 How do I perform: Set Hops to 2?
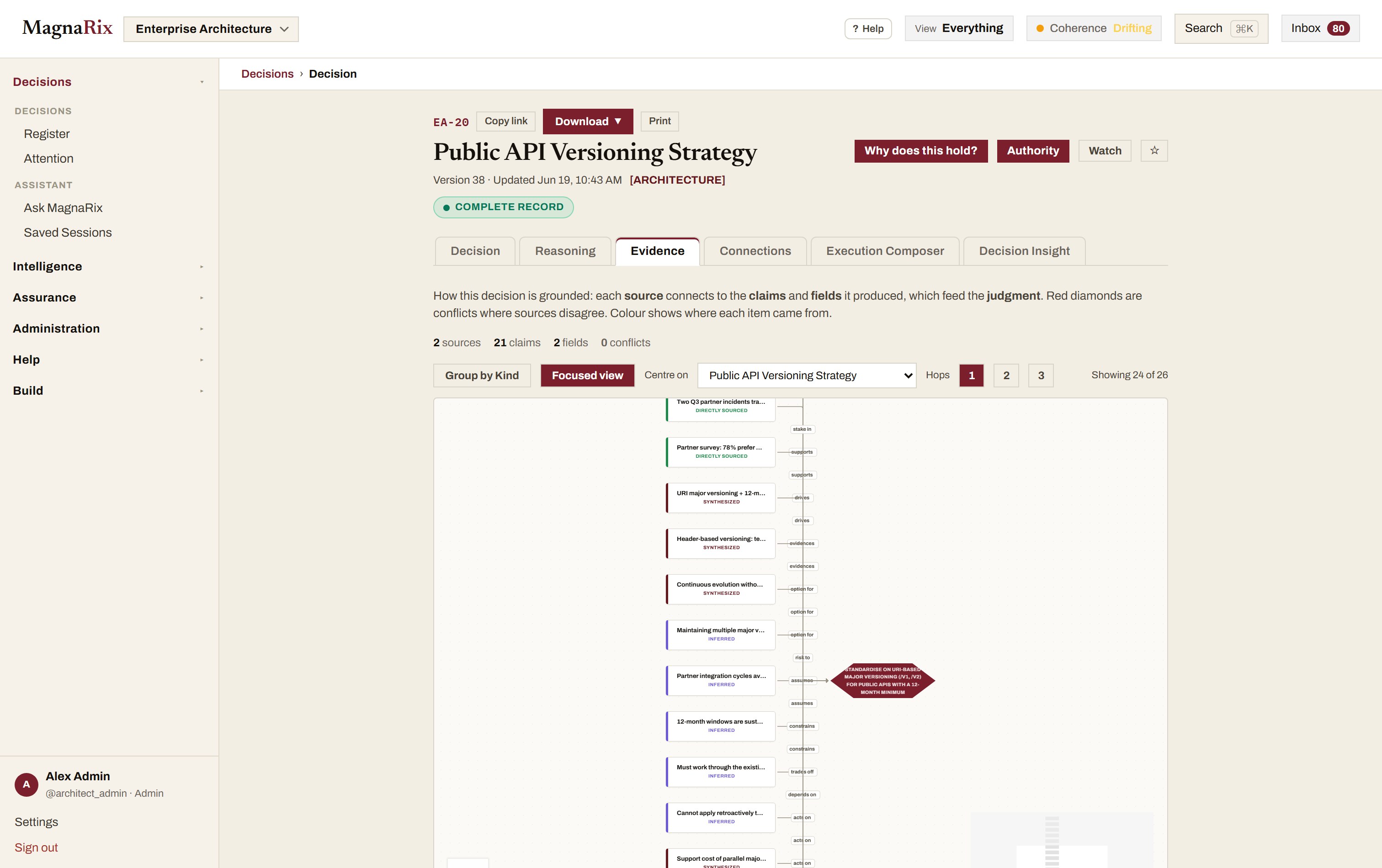pos(1005,375)
